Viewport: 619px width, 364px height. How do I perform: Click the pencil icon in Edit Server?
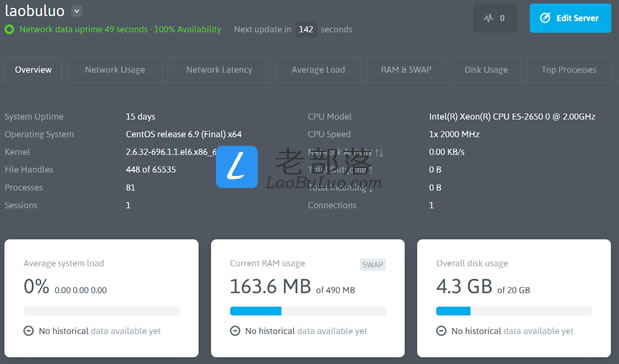(x=545, y=18)
